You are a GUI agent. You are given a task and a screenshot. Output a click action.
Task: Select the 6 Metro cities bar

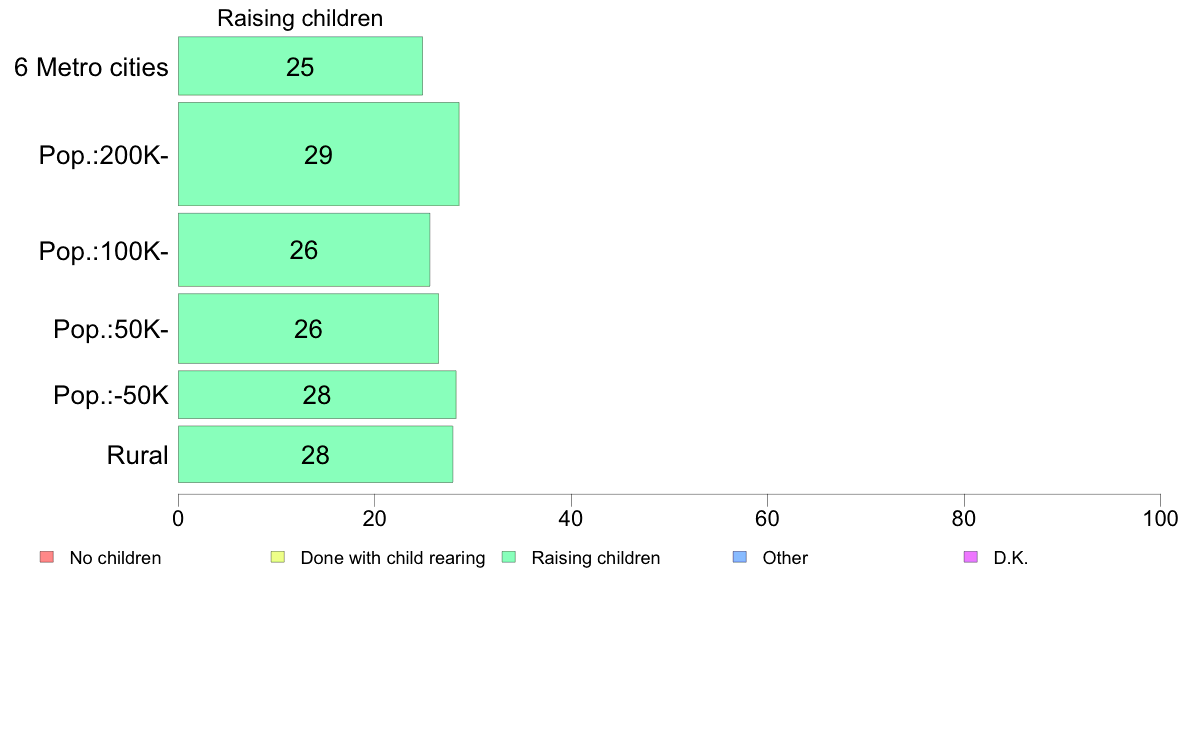pyautogui.click(x=300, y=66)
